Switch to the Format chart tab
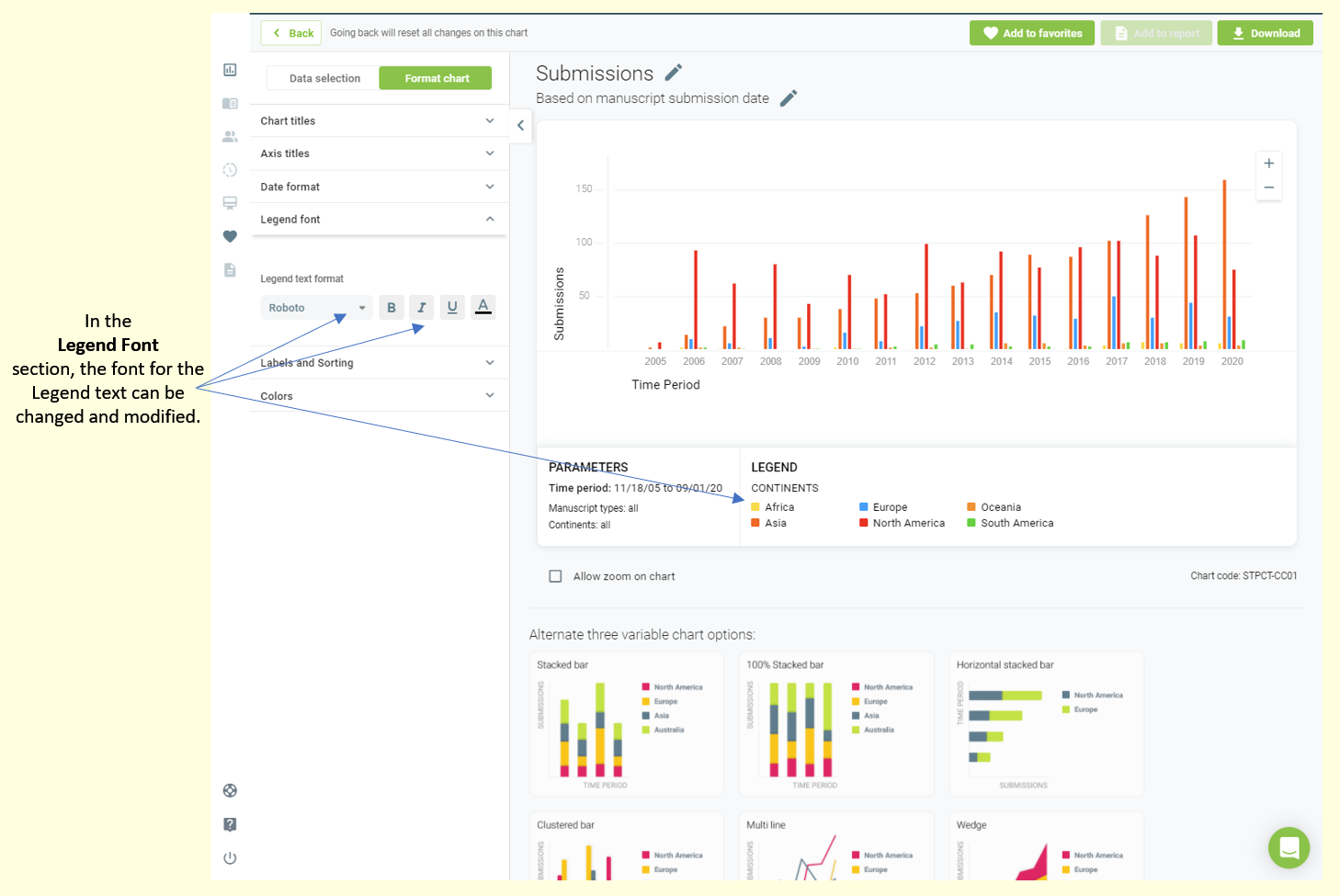1340x896 pixels. click(x=437, y=78)
